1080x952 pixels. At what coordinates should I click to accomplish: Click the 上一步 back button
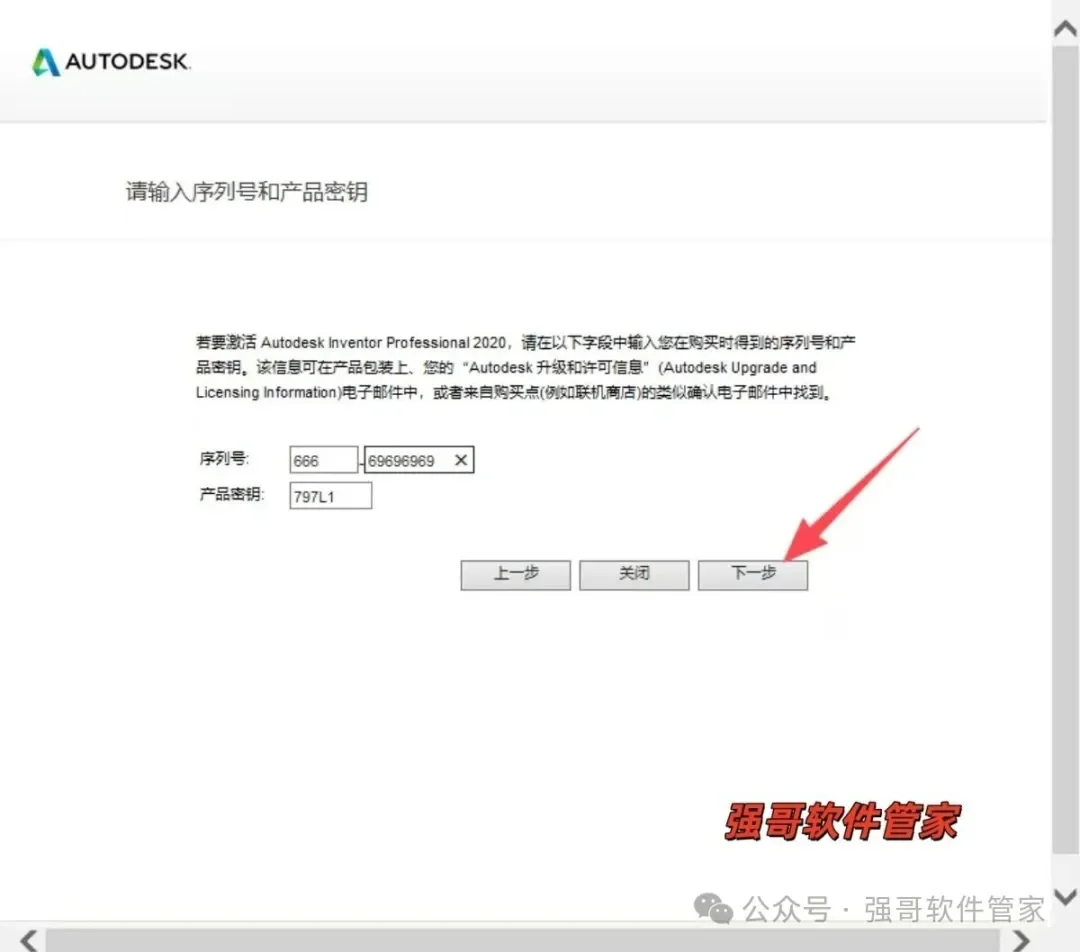pyautogui.click(x=516, y=575)
